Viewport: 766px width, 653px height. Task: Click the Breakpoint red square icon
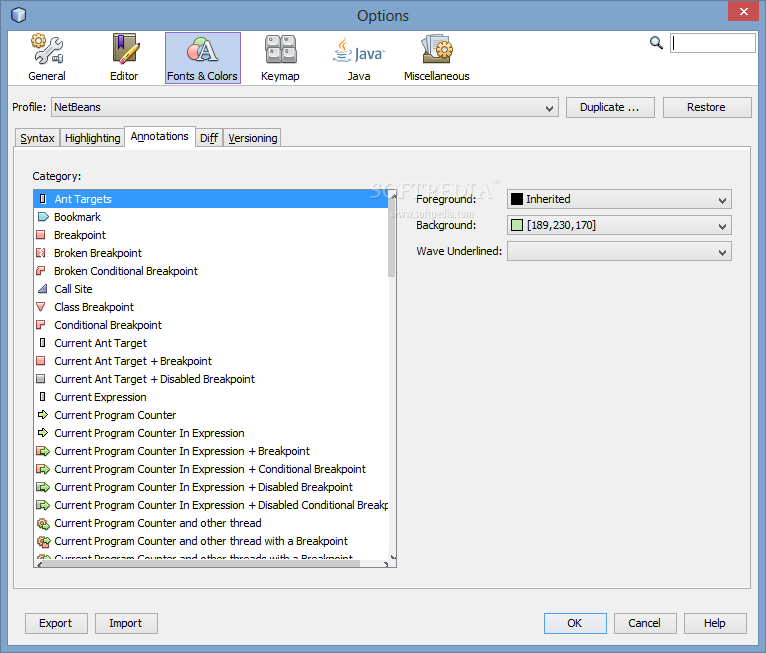[x=41, y=235]
